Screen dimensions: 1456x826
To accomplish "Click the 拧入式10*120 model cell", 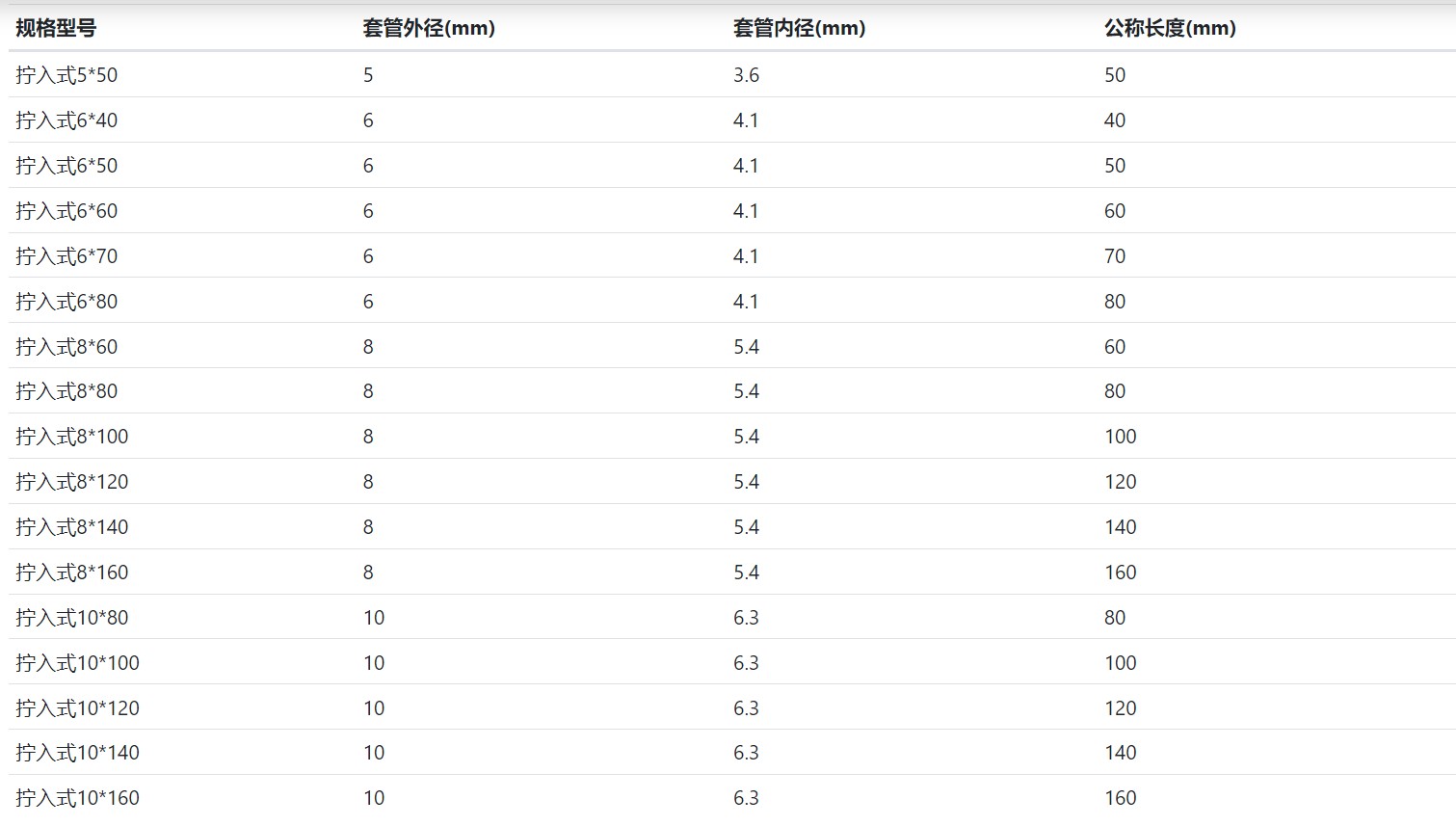I will (78, 708).
